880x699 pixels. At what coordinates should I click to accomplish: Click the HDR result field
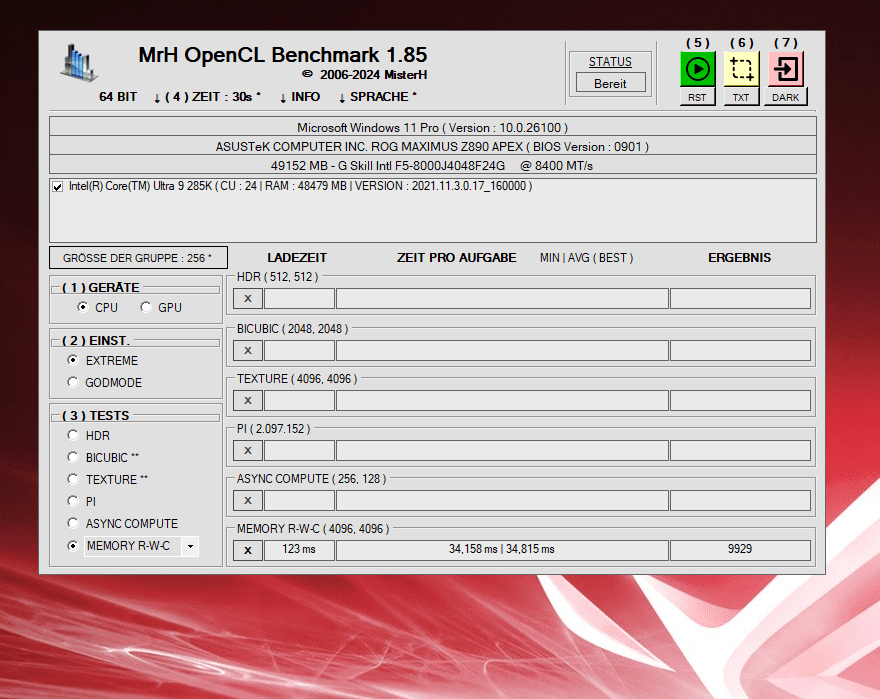pyautogui.click(x=740, y=299)
